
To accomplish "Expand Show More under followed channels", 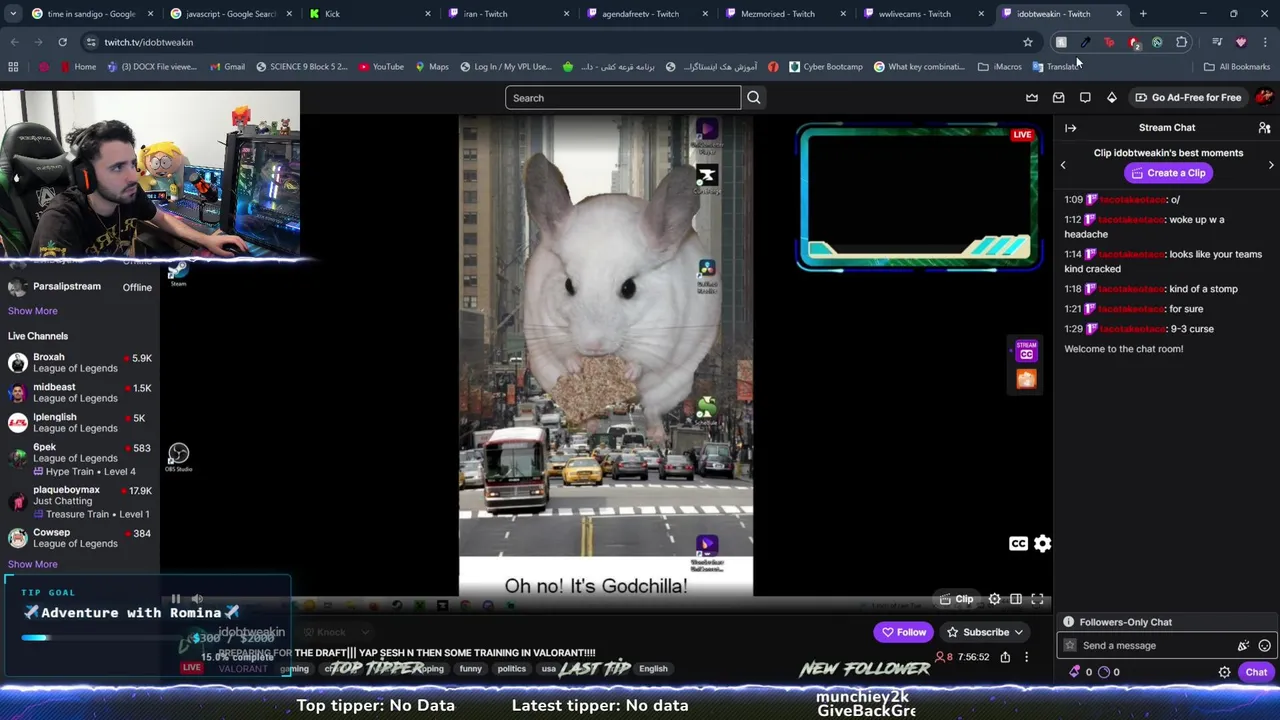I will click(33, 311).
